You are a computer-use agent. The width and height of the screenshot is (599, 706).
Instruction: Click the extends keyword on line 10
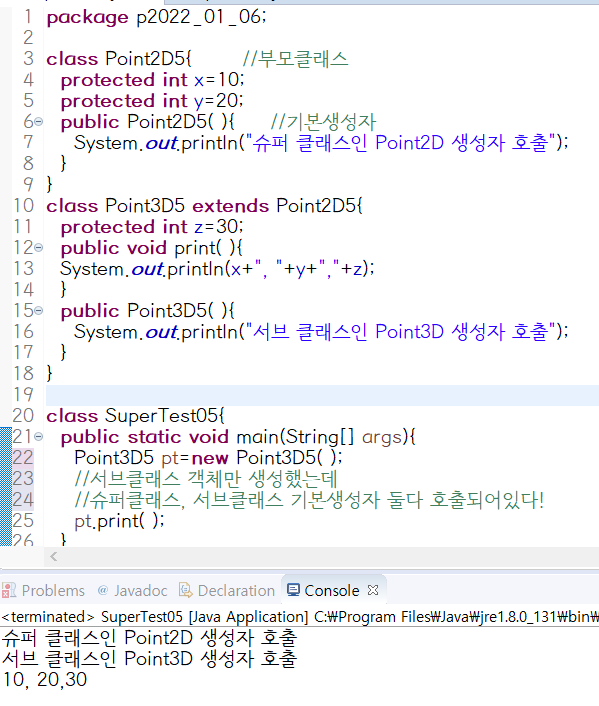click(x=231, y=206)
